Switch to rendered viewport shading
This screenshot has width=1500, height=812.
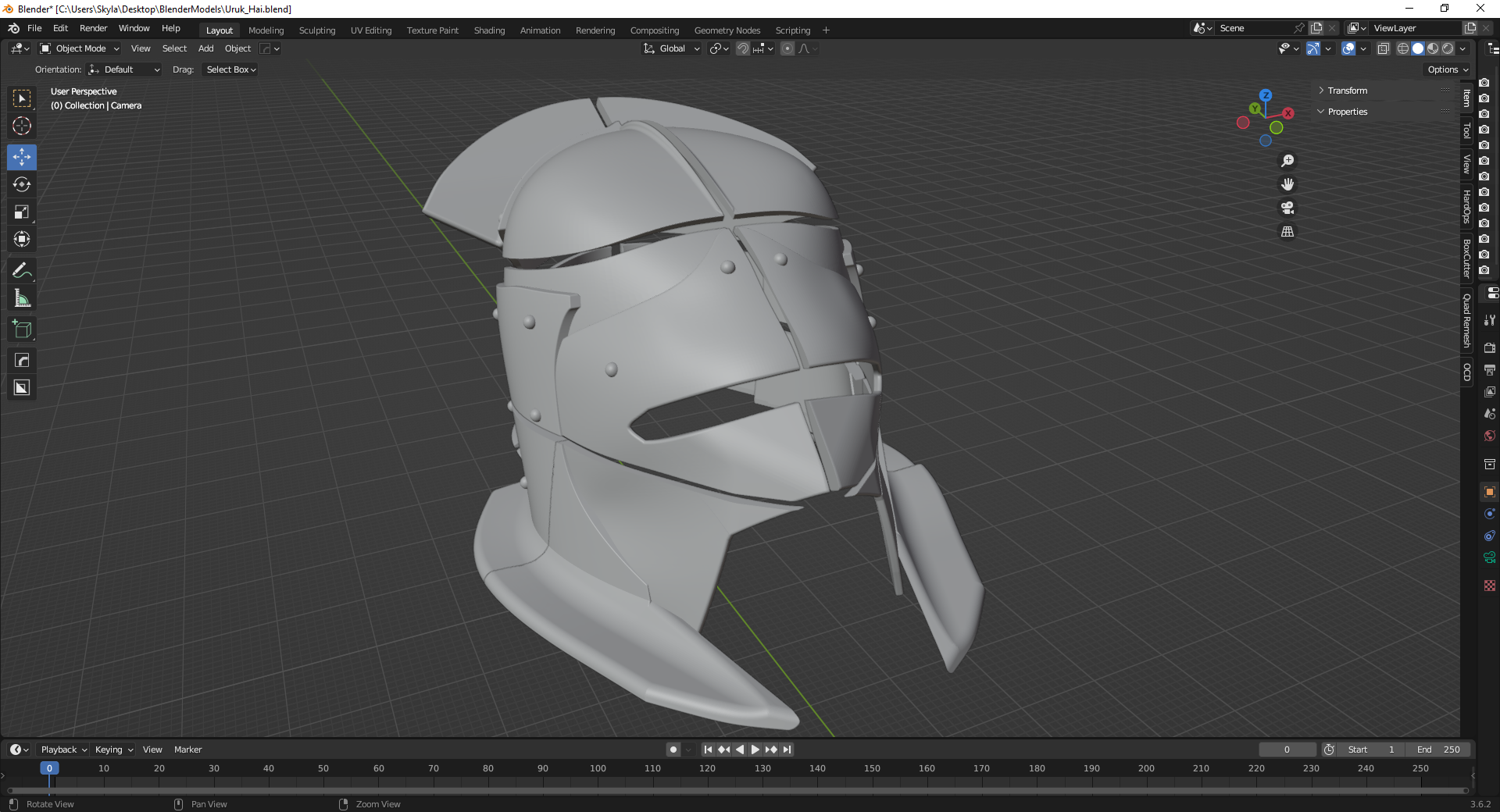tap(1448, 48)
